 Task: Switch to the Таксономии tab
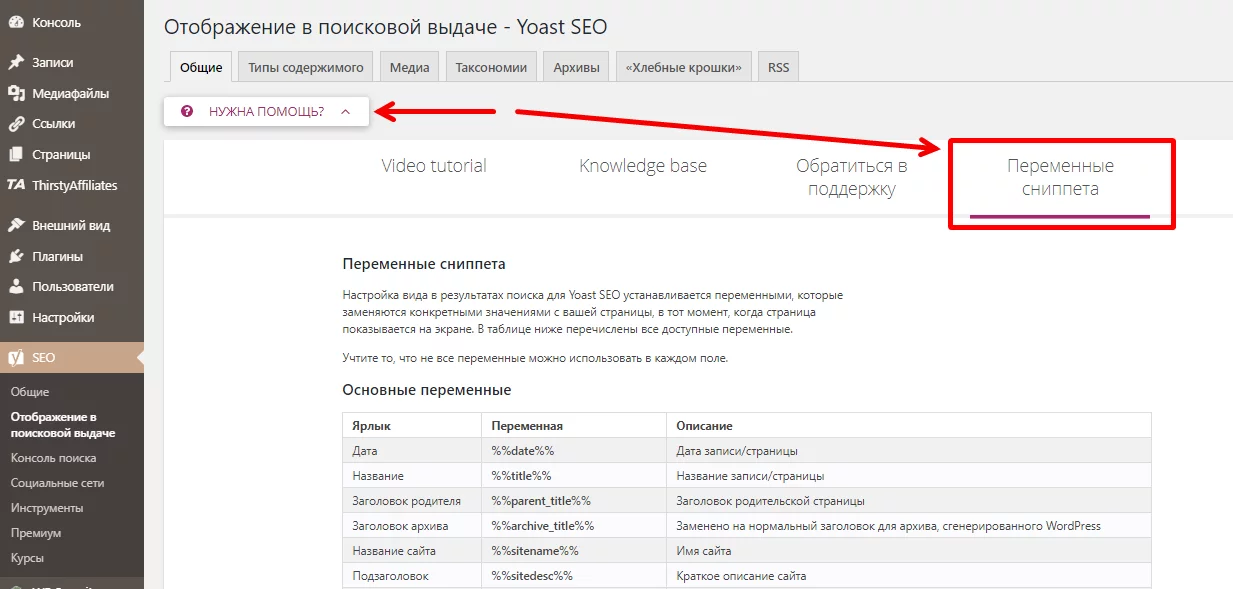click(491, 67)
